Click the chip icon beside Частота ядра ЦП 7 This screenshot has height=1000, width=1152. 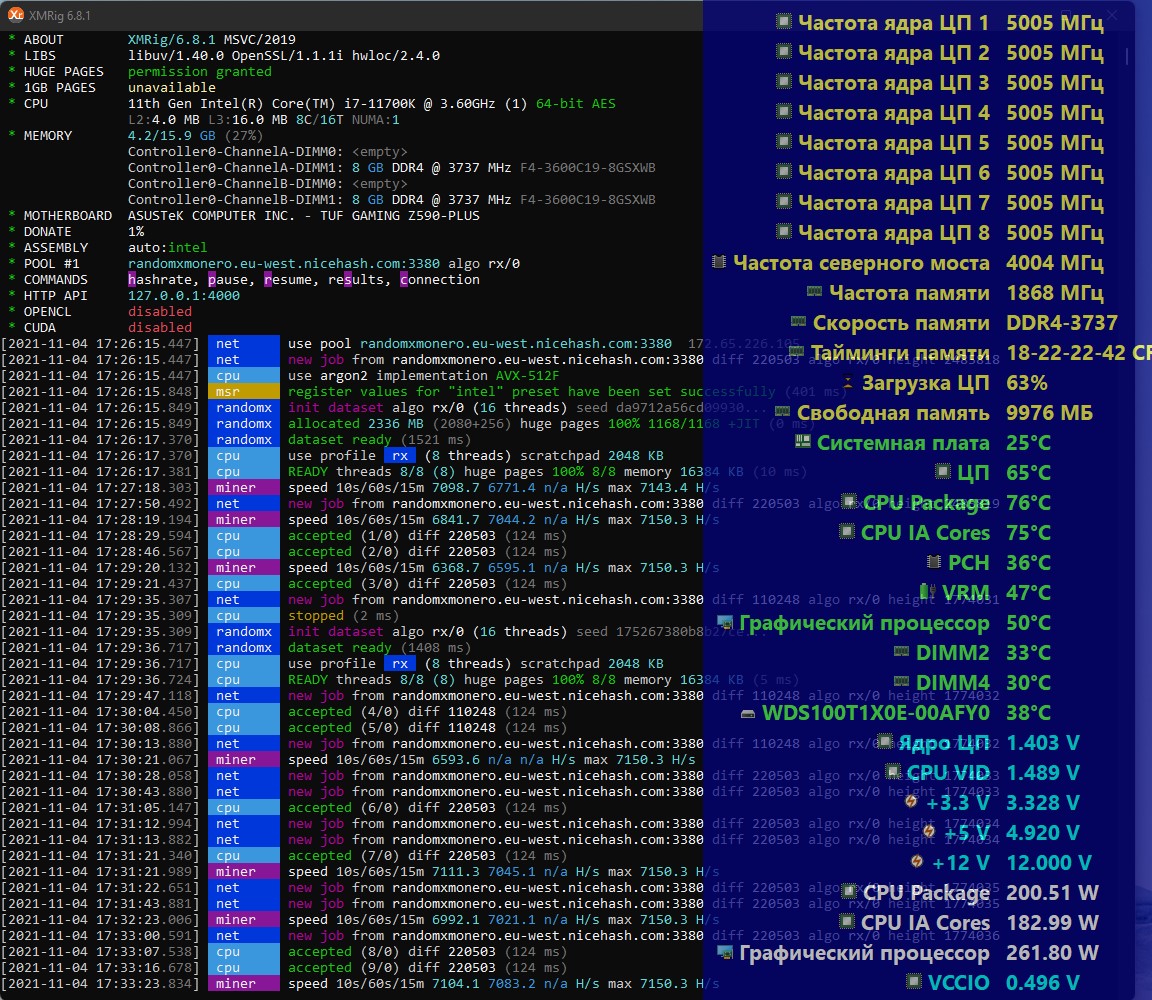tap(784, 201)
